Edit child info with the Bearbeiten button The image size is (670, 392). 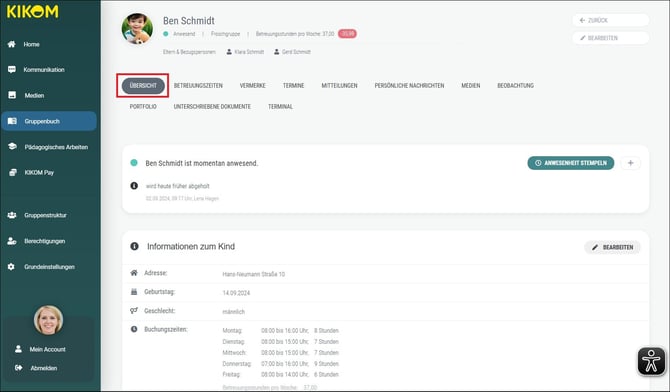(612, 247)
